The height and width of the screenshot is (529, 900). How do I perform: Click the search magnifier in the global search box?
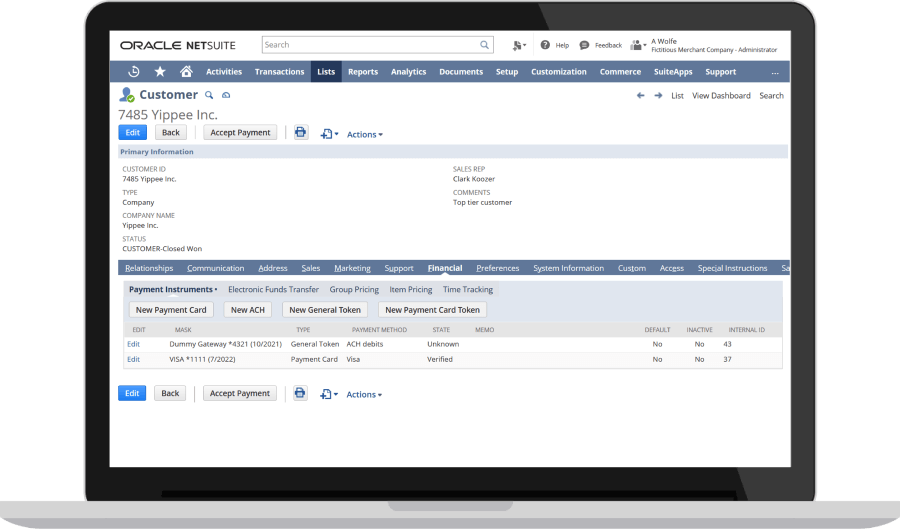click(x=484, y=45)
